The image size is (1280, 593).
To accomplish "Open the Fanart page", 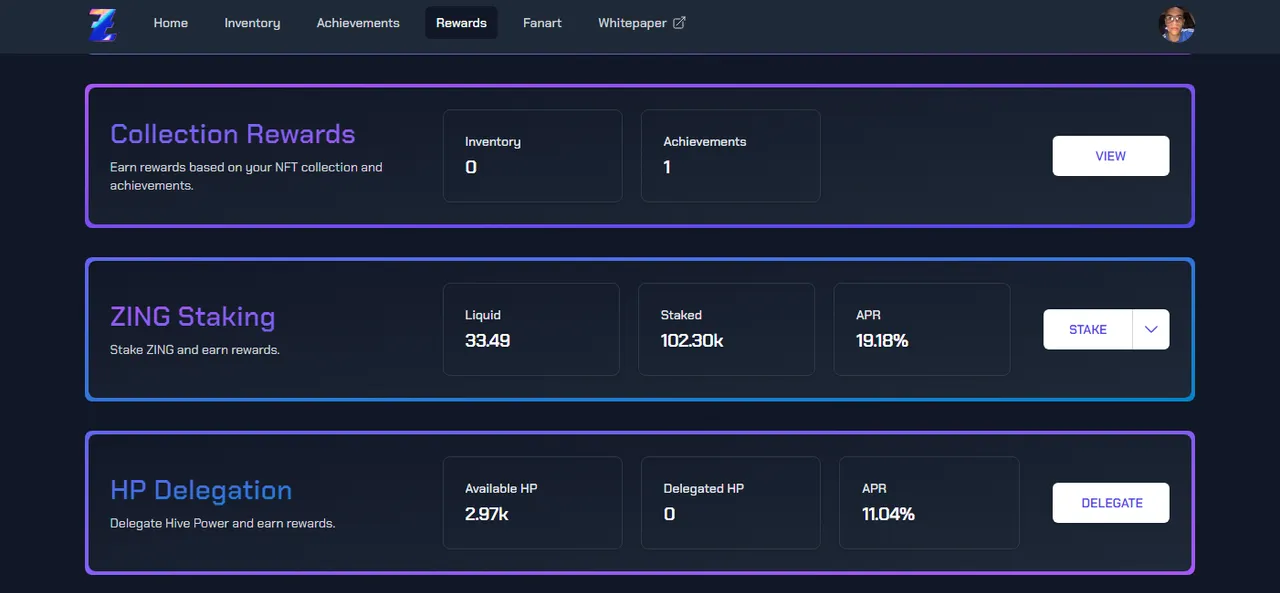I will click(x=542, y=23).
